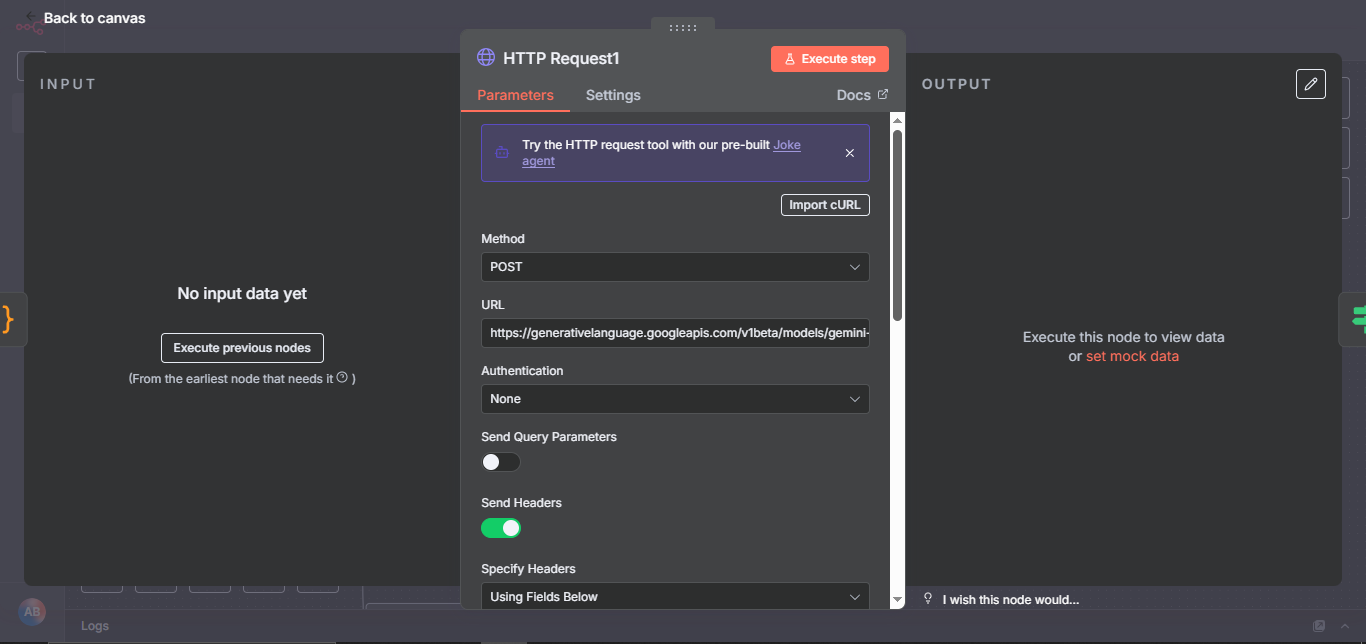Viewport: 1366px width, 644px height.
Task: Enable the Send Query Parameters toggle
Action: coord(501,462)
